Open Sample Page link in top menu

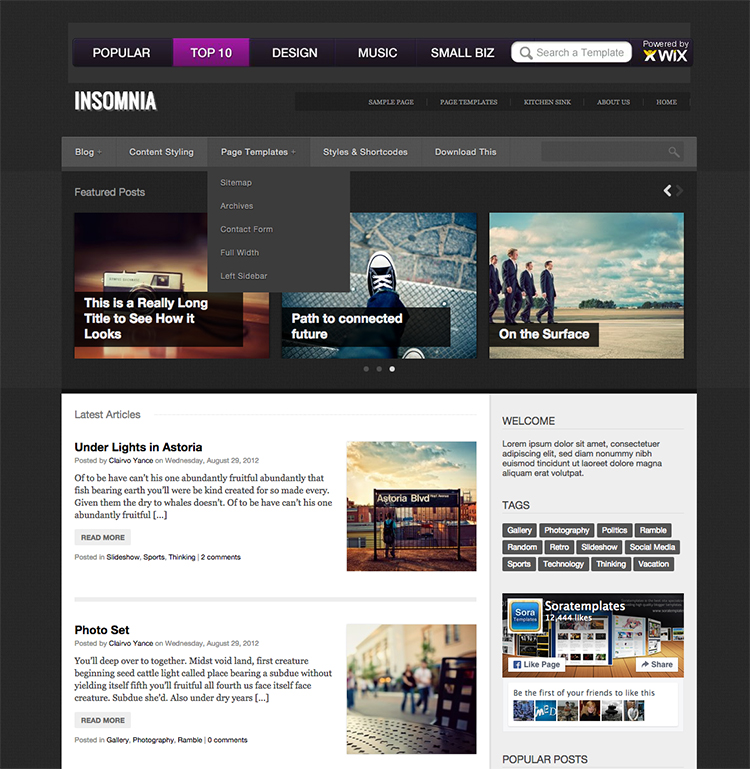[x=391, y=102]
